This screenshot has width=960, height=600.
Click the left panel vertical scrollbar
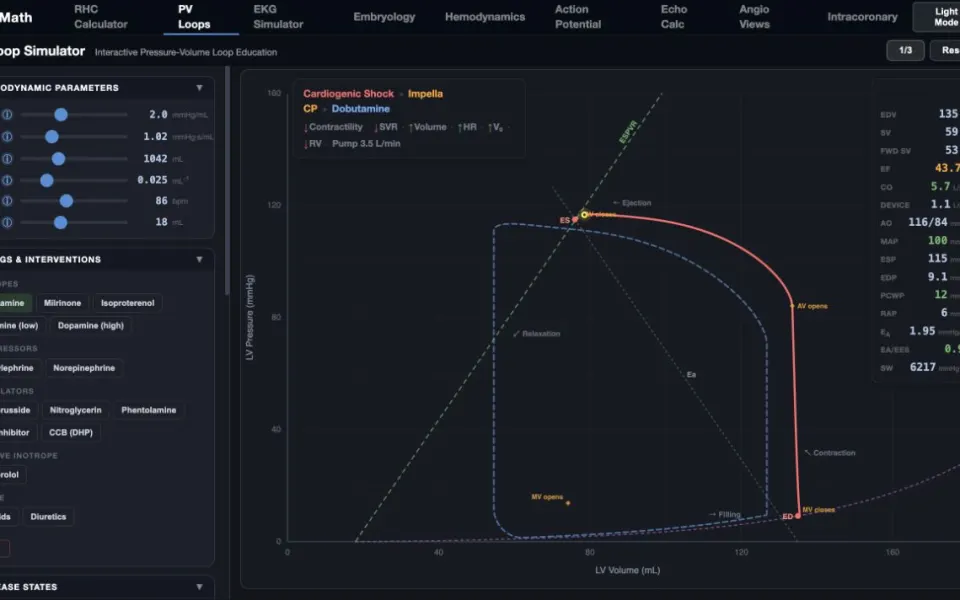pos(228,181)
